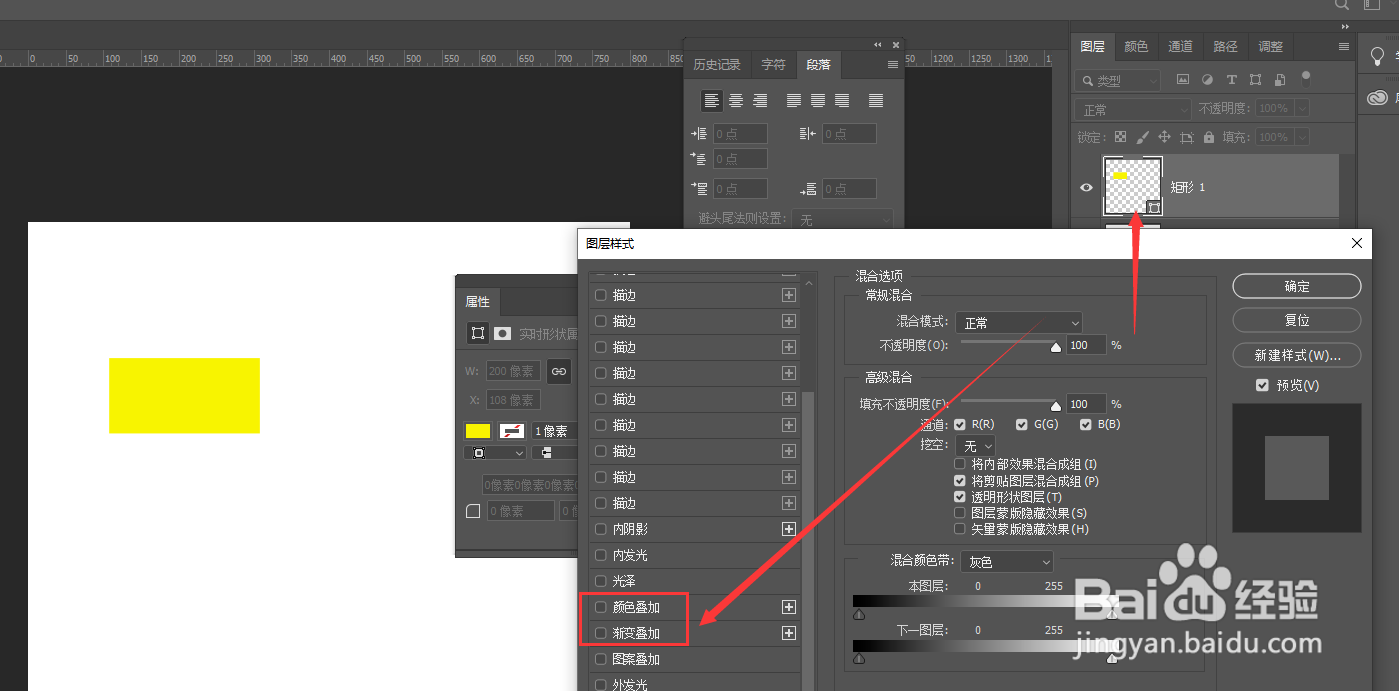Click the 确定 button
Image resolution: width=1399 pixels, height=691 pixels.
coord(1297,286)
